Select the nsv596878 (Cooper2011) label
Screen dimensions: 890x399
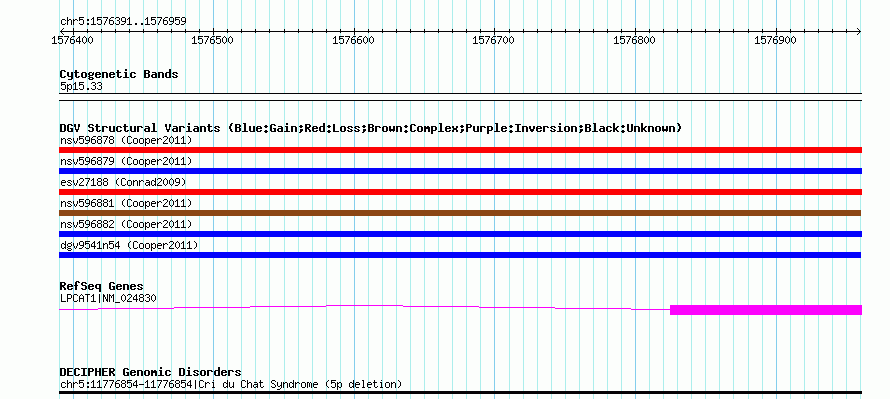pos(126,140)
